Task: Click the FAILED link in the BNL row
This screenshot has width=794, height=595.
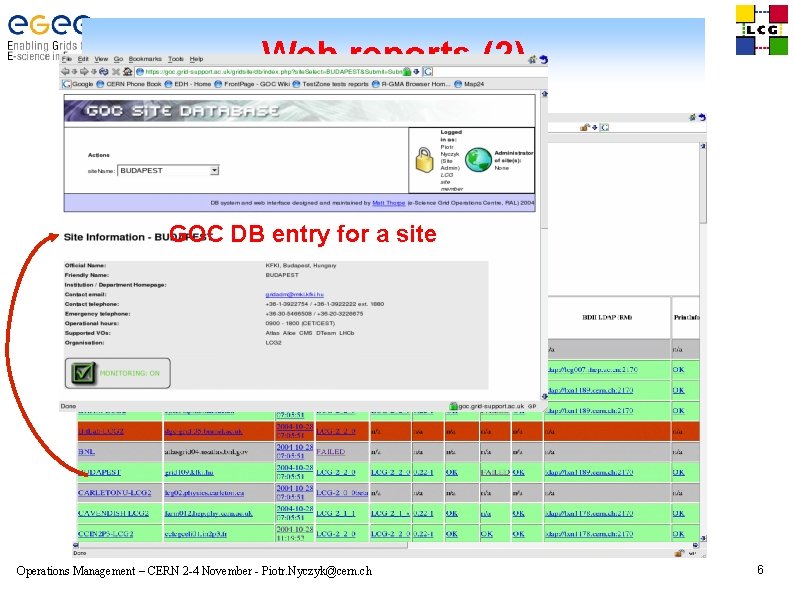Action: coord(331,452)
